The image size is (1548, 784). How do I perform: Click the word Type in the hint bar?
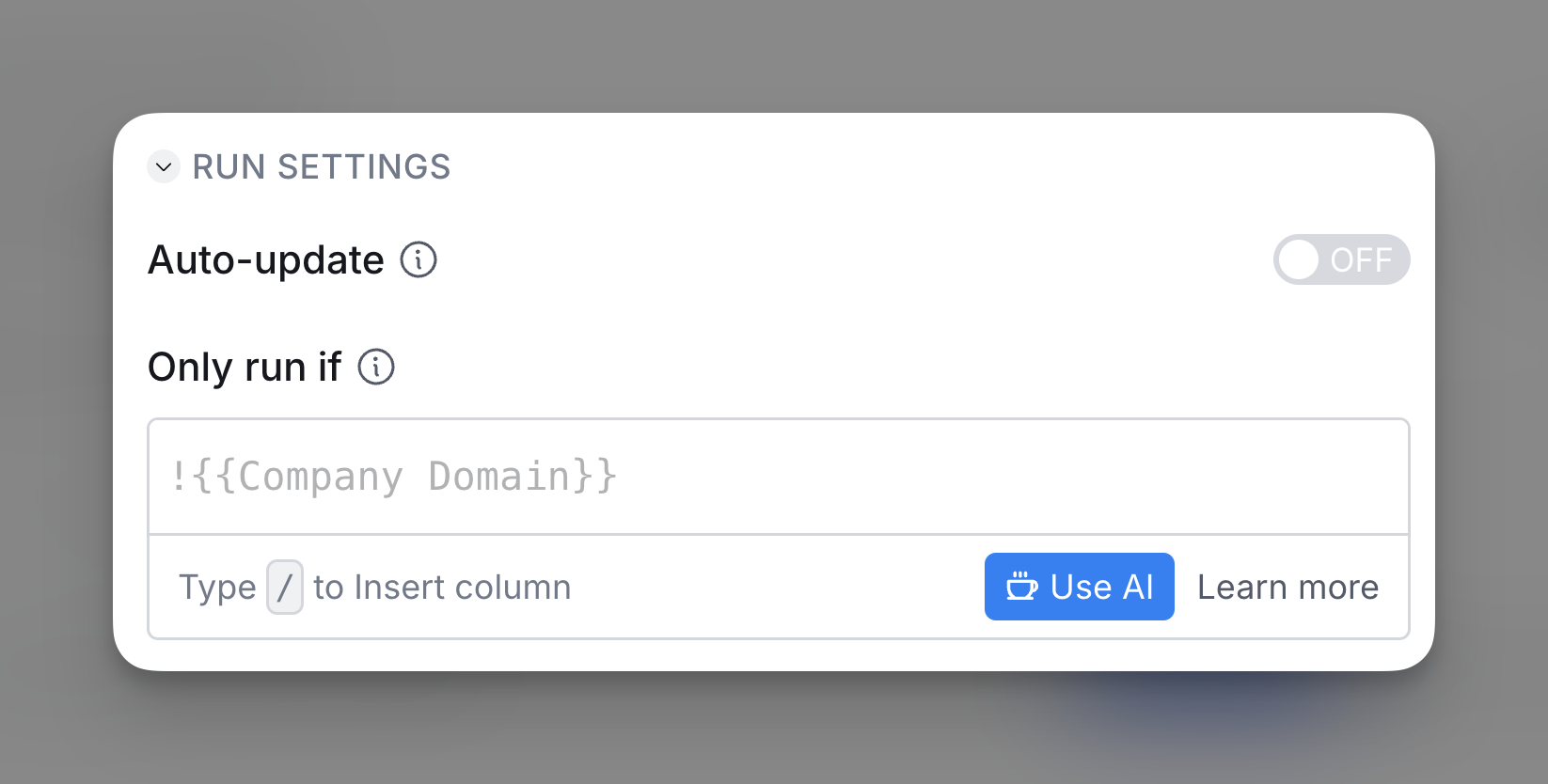click(217, 588)
